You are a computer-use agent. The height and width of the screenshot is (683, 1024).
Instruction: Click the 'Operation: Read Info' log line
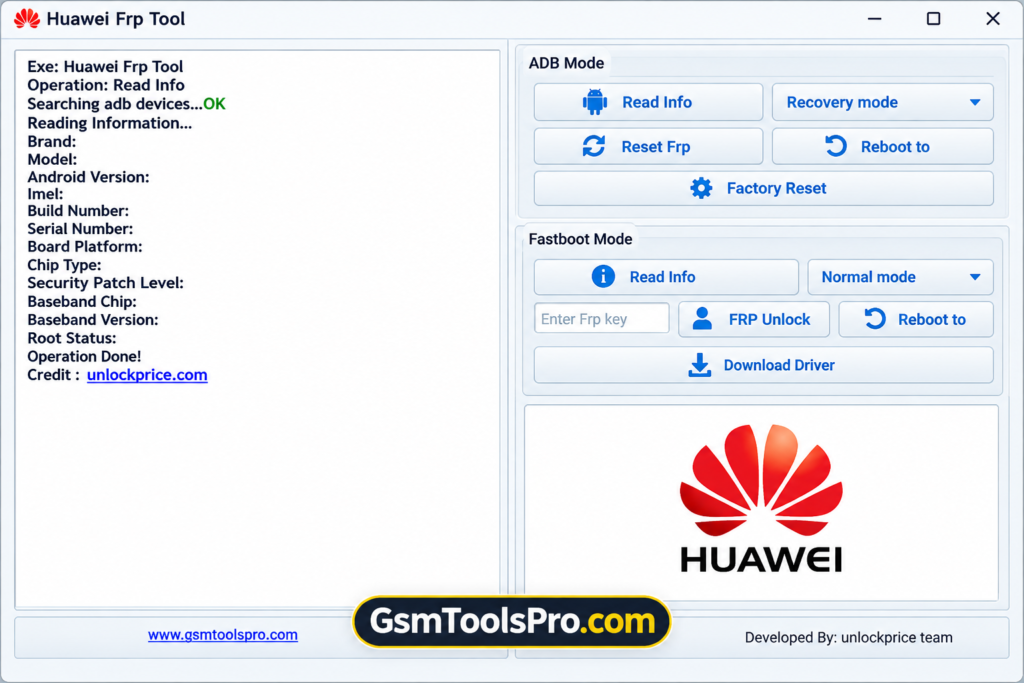(x=106, y=85)
